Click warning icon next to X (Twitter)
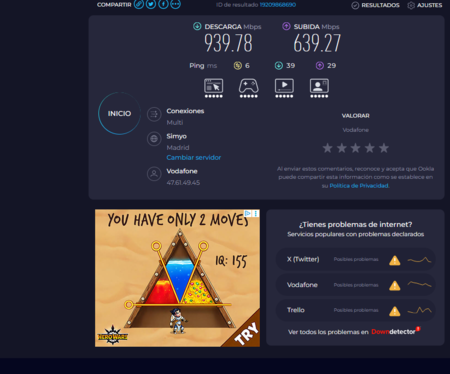Image resolution: width=450 pixels, height=374 pixels. pyautogui.click(x=395, y=260)
